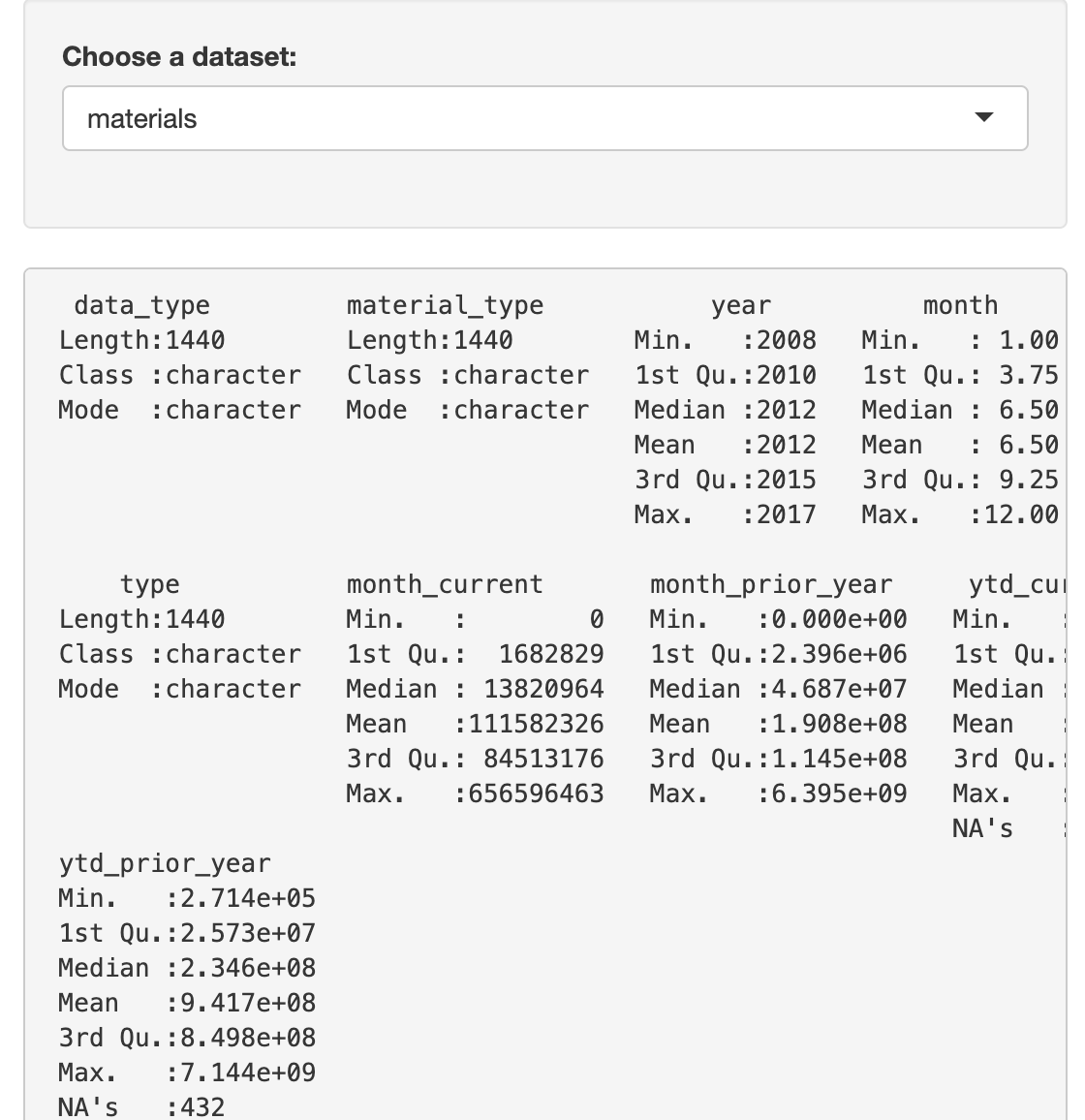Click the ytd_prior_year column header
This screenshot has width=1085, height=1120.
(x=165, y=864)
